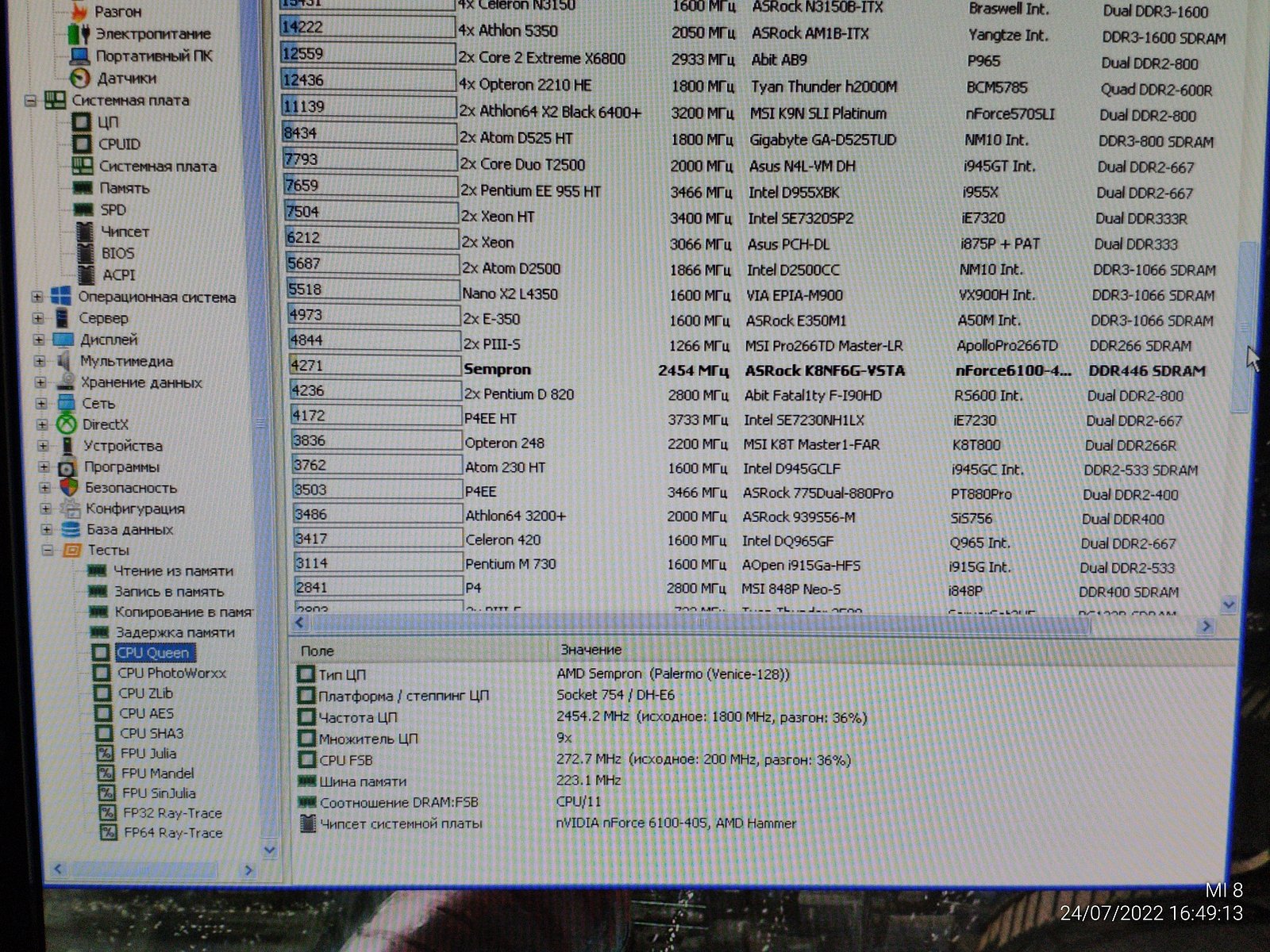Open the SPD memory icon
The height and width of the screenshot is (952, 1270).
[84, 209]
